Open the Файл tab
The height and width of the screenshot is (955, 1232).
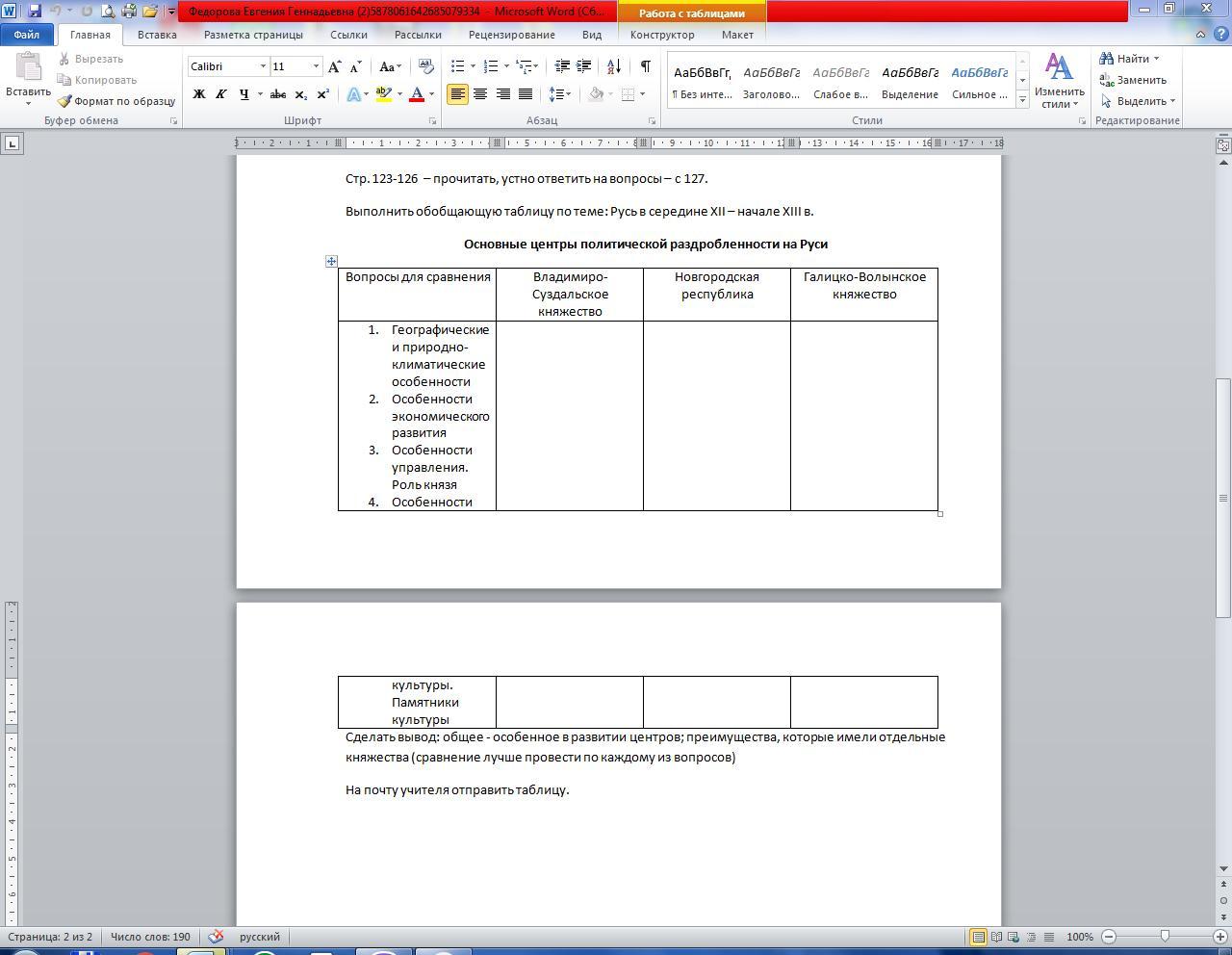(x=27, y=35)
